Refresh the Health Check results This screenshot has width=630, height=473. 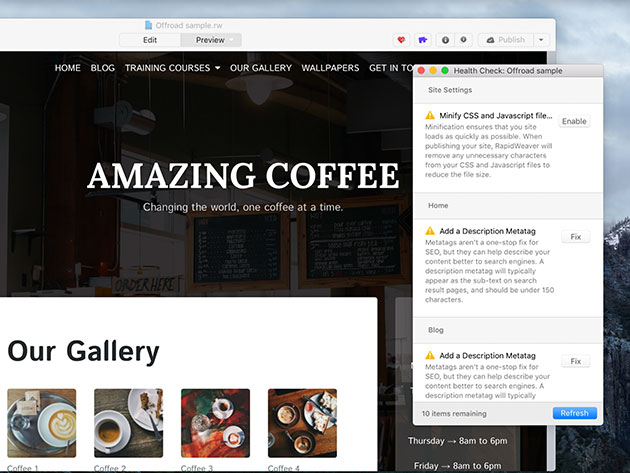point(575,413)
